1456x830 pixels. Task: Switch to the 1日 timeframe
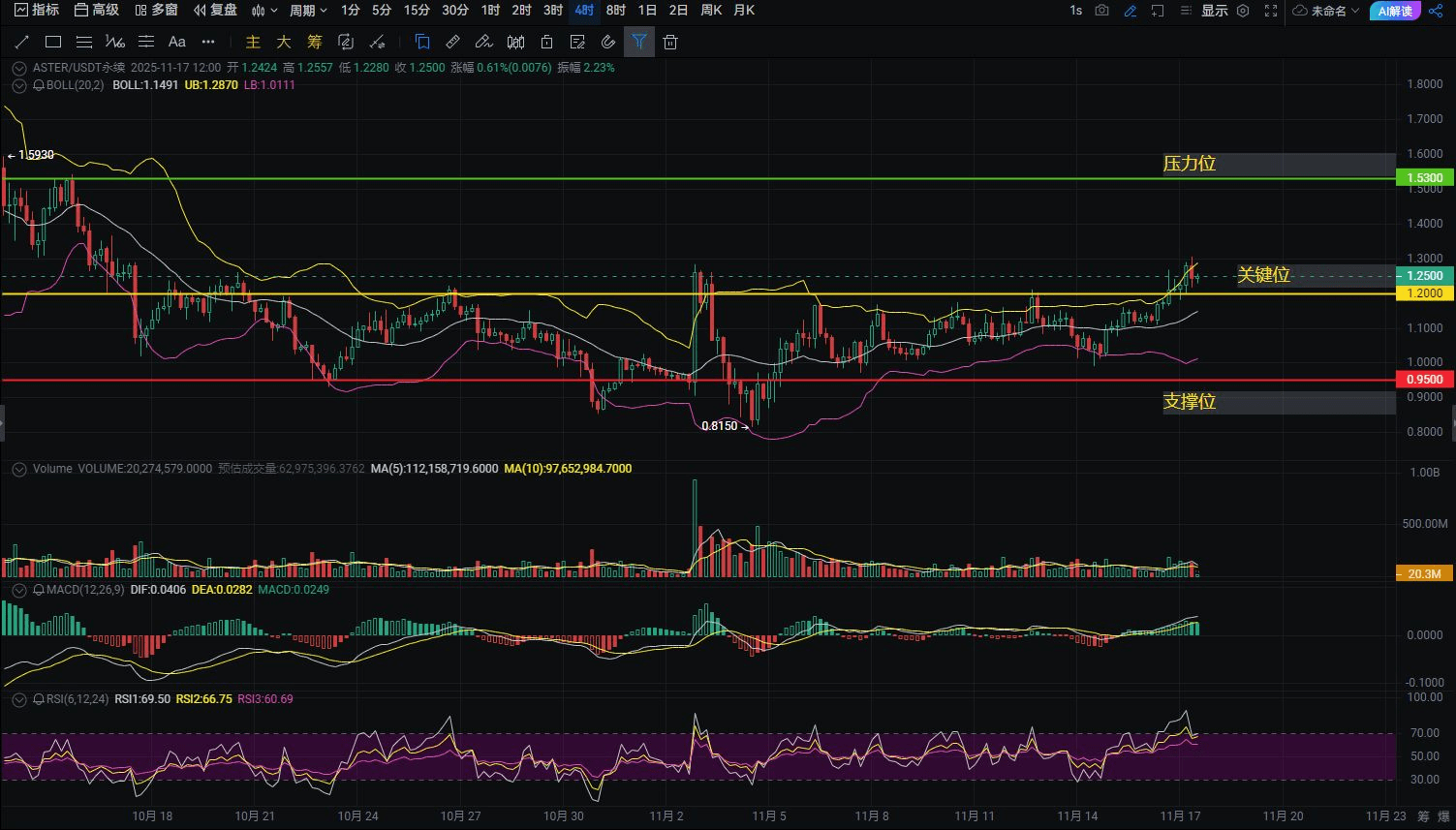point(648,11)
